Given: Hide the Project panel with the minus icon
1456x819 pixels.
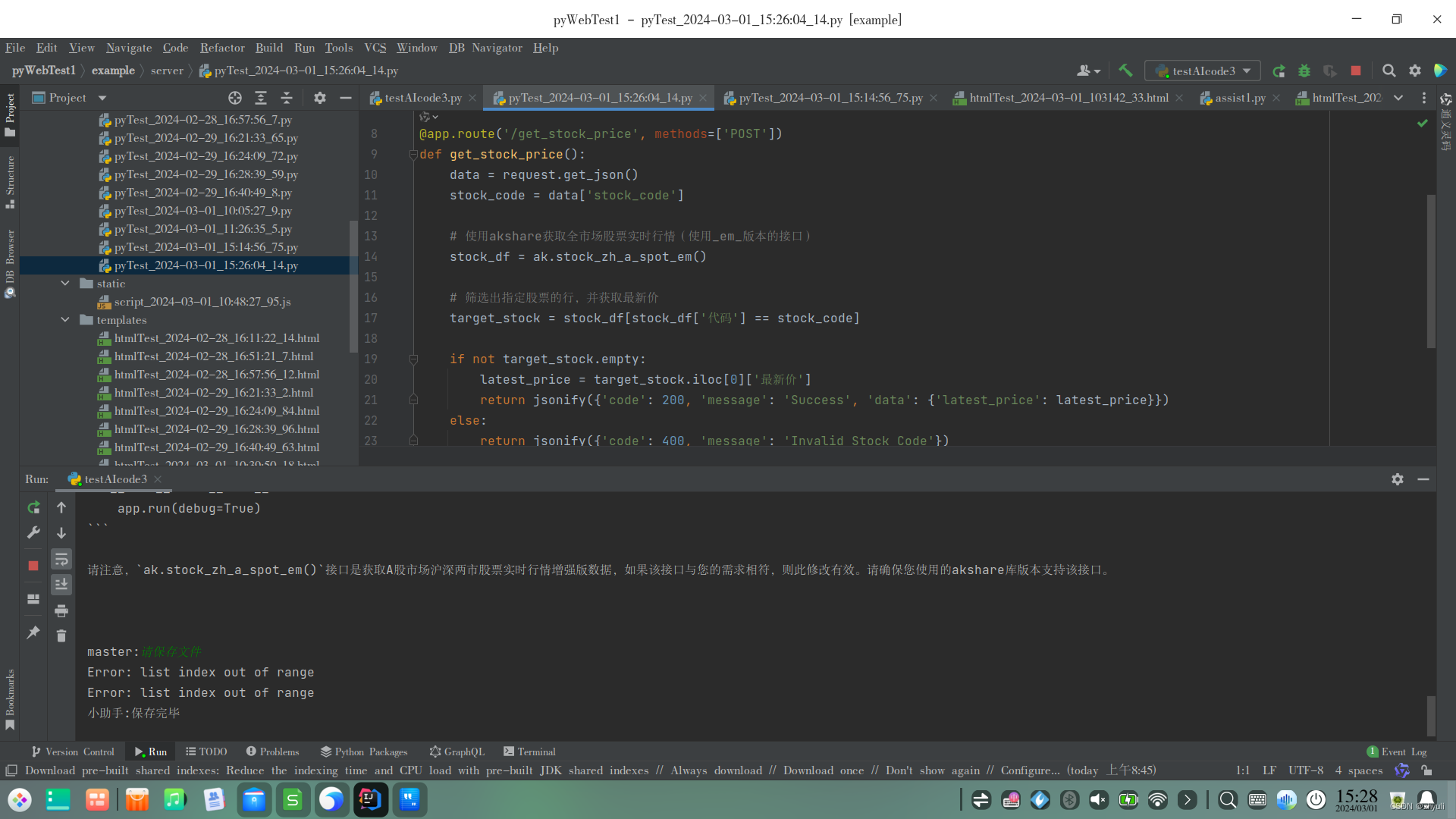Looking at the screenshot, I should [x=346, y=98].
